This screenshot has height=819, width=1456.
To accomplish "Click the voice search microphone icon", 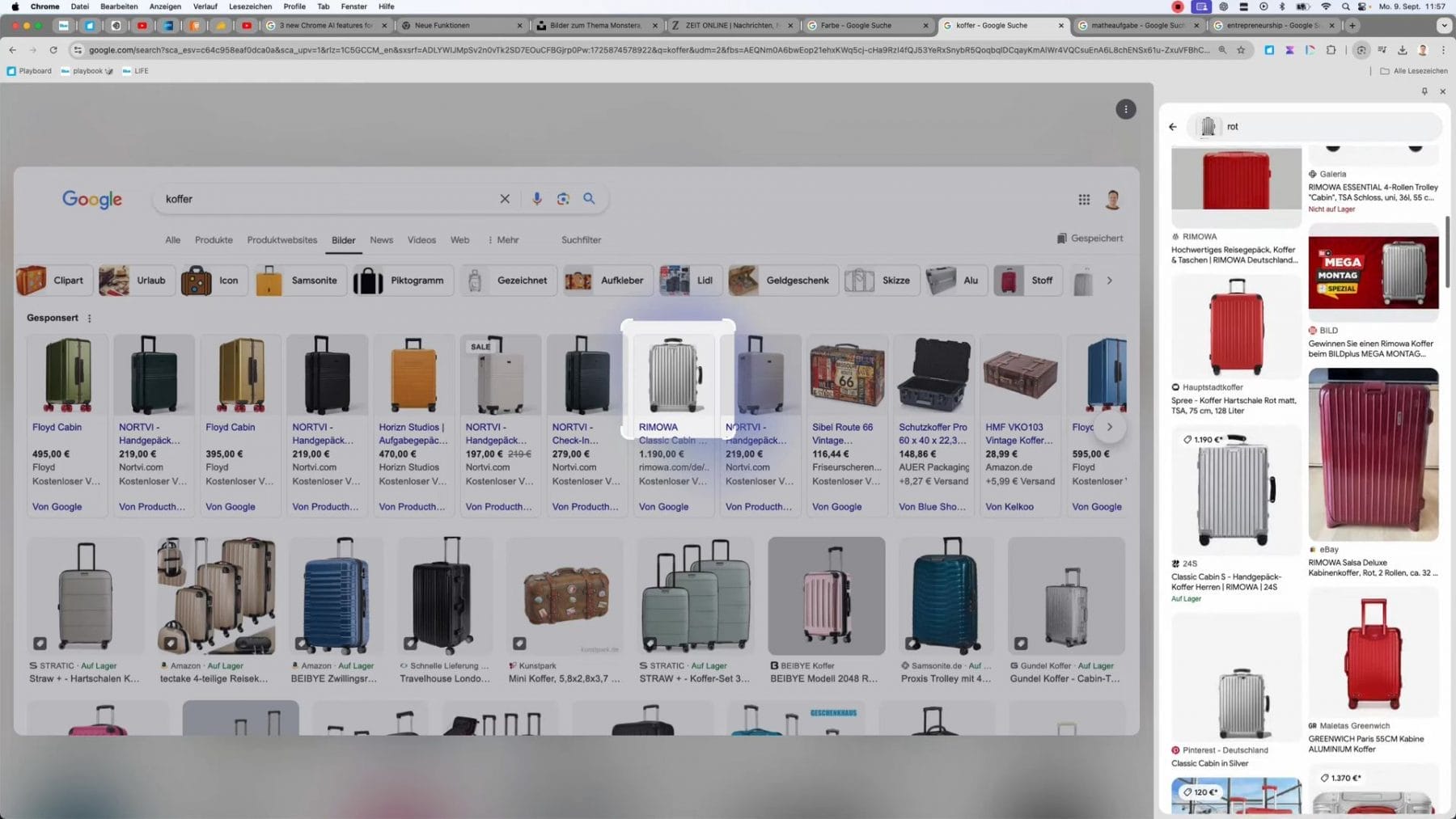I will (536, 199).
